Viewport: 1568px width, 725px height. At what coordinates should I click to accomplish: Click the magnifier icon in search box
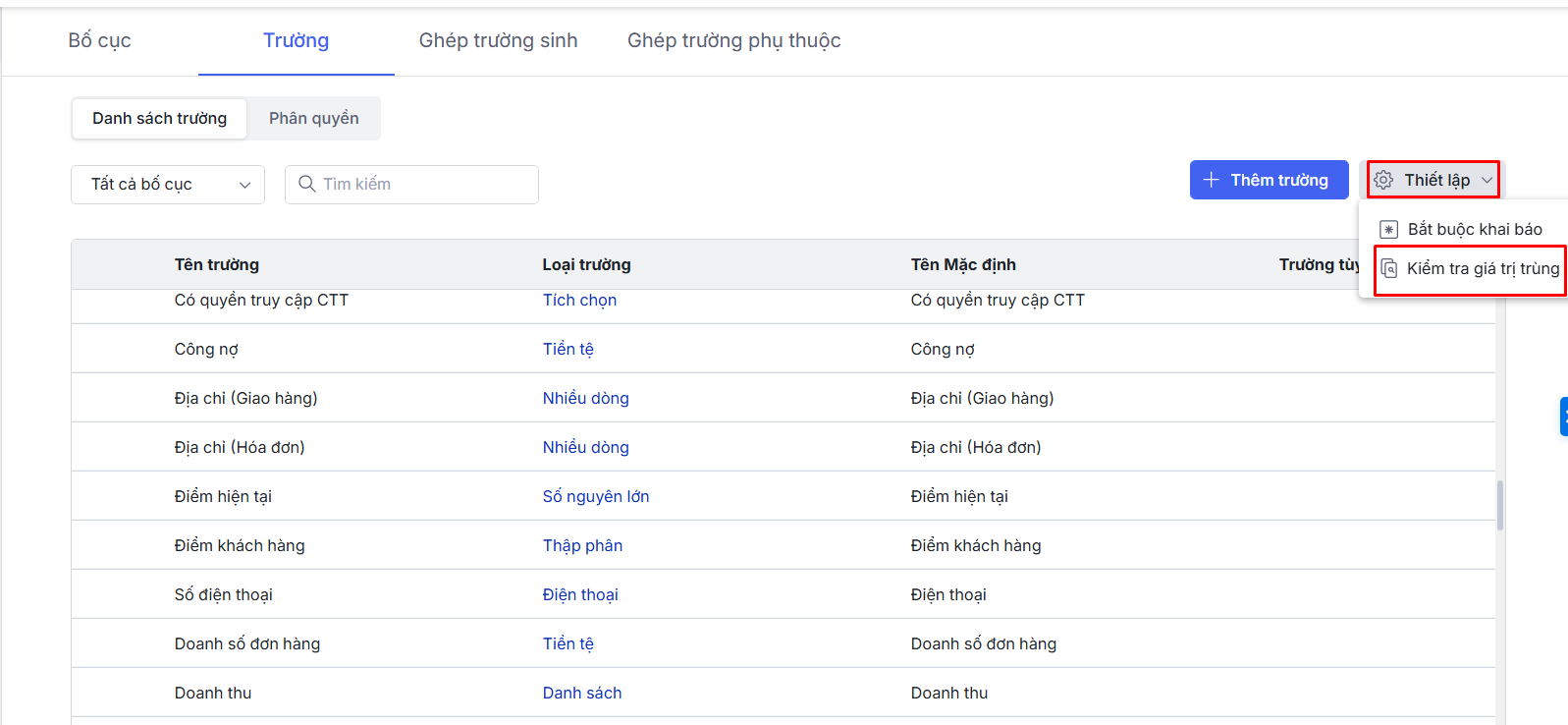pos(306,184)
